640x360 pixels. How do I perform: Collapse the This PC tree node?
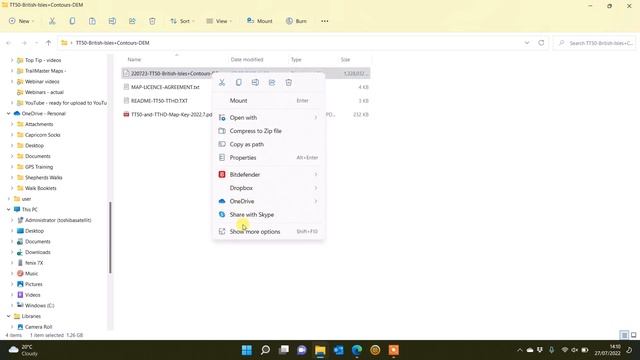(9, 209)
